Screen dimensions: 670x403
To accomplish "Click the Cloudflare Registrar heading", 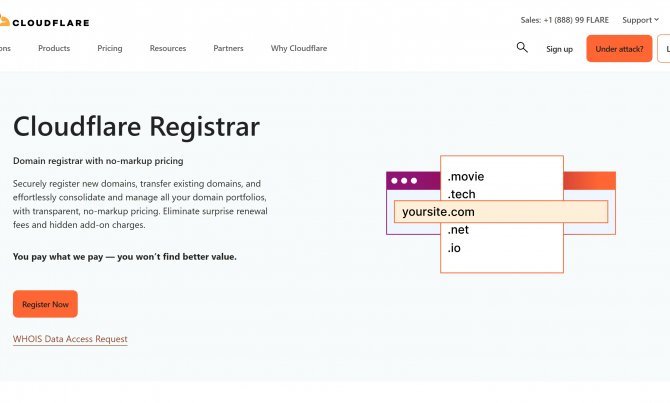I will coord(136,126).
